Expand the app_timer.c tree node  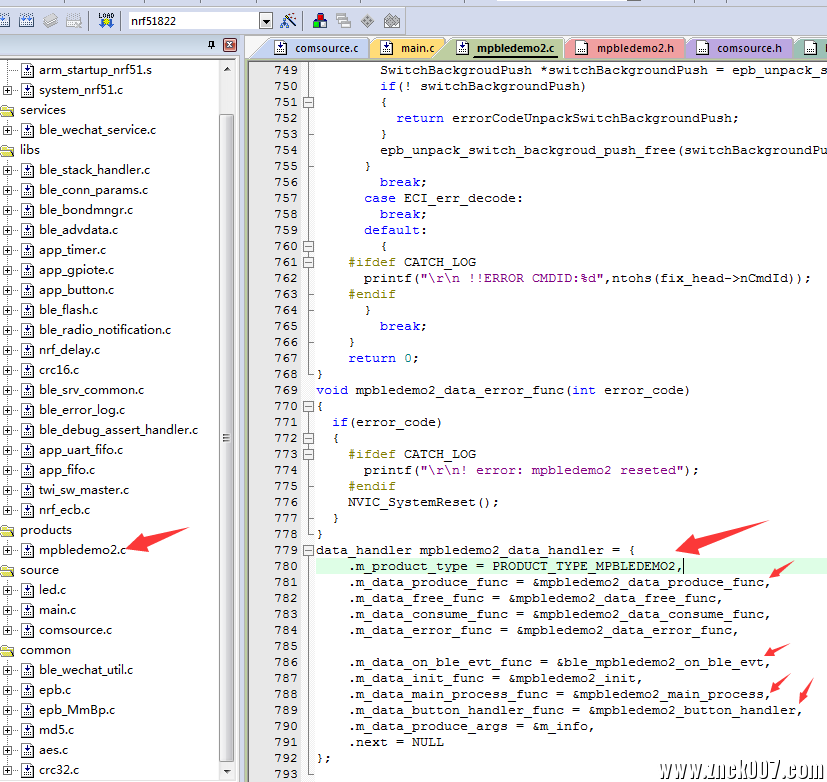(7, 250)
